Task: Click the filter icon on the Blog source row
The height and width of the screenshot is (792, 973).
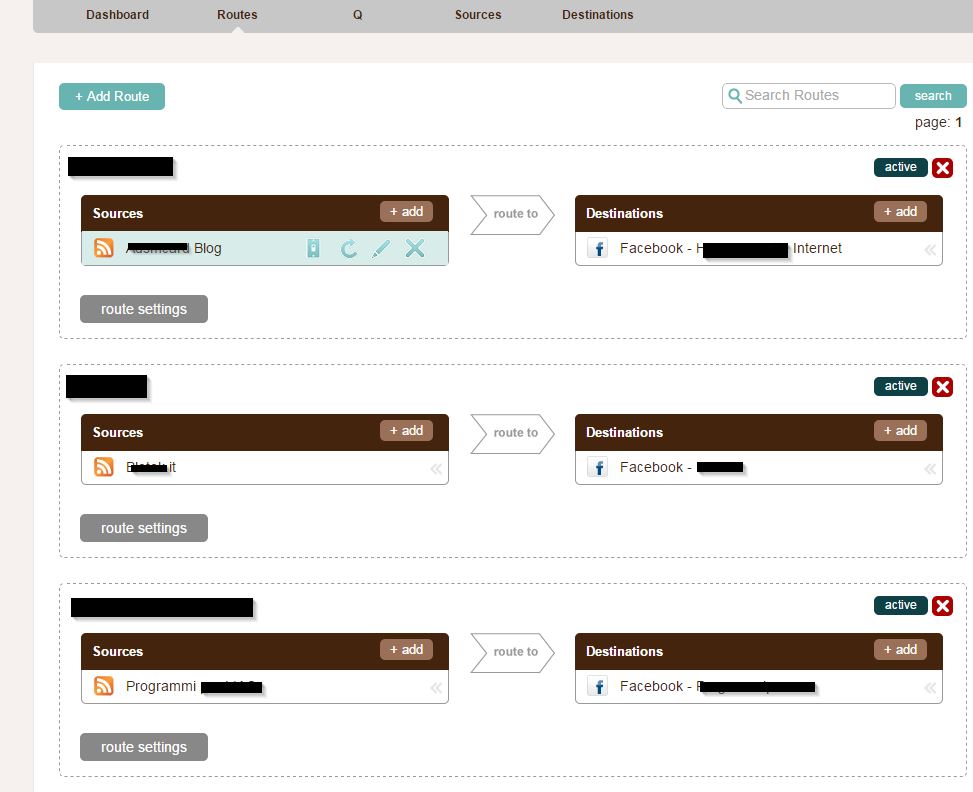Action: tap(313, 249)
